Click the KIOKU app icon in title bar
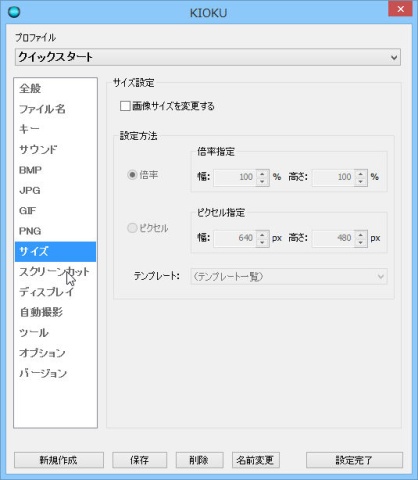 click(14, 12)
